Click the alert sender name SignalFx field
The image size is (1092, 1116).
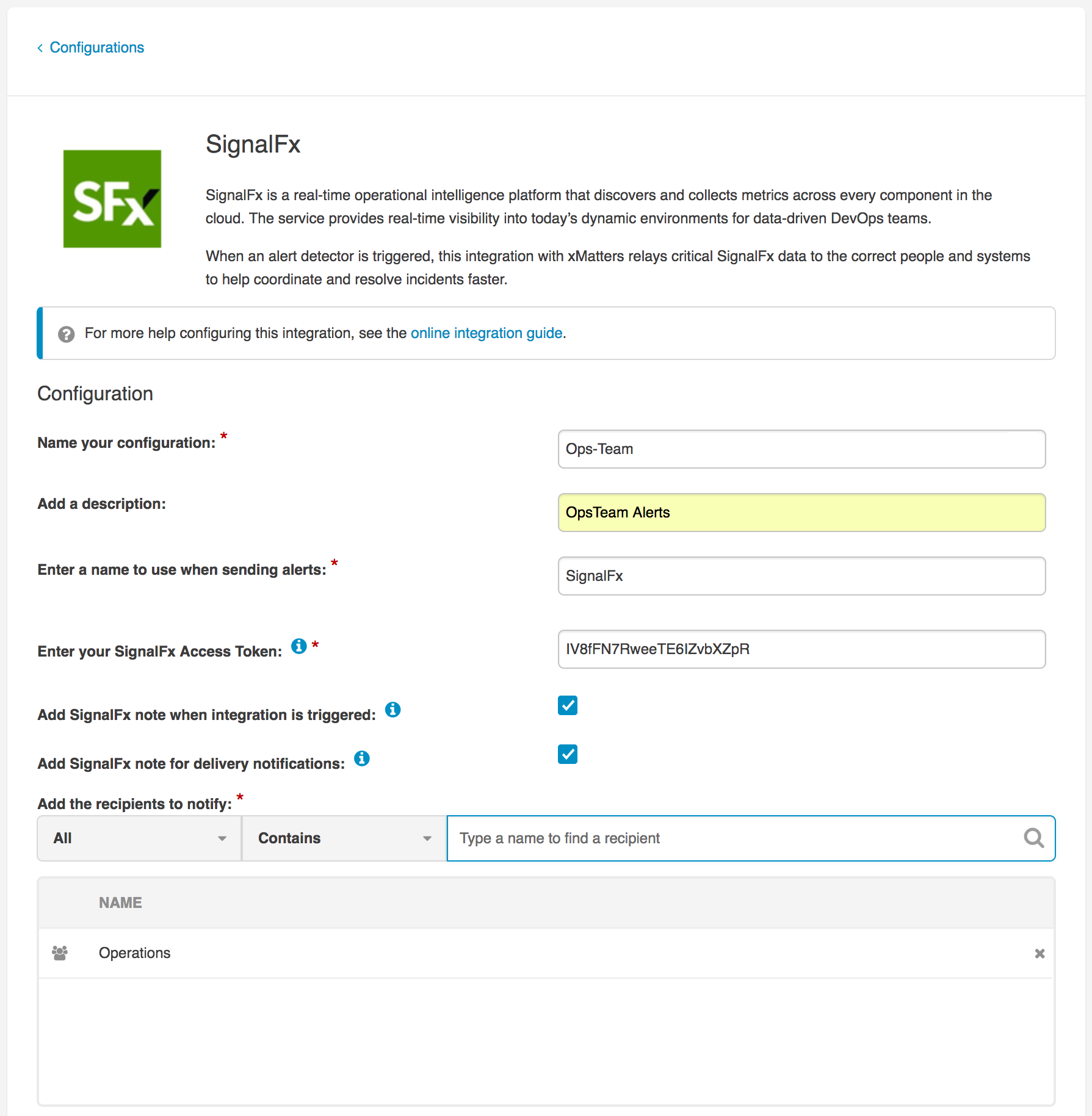pos(801,576)
